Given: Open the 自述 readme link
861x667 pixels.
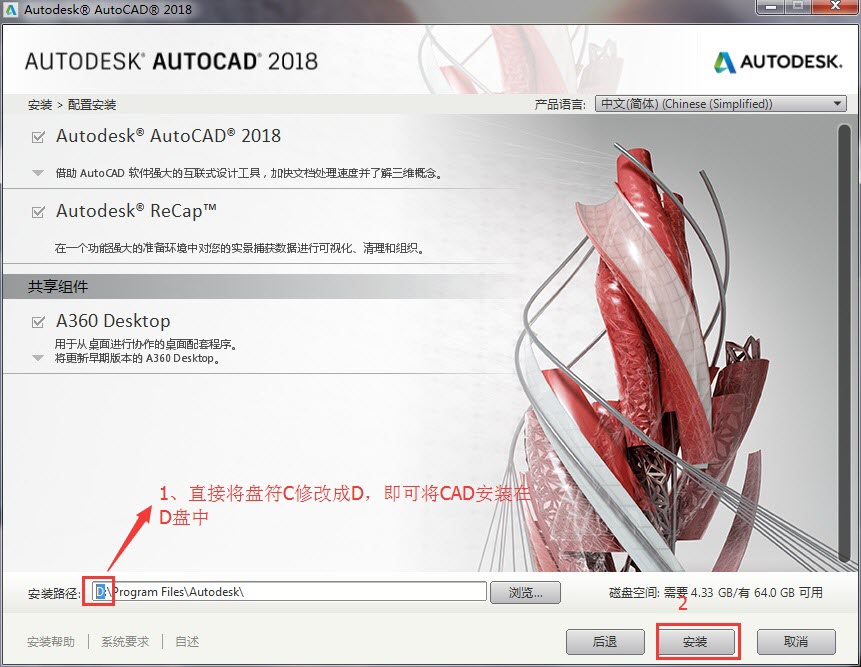Looking at the screenshot, I should point(187,642).
